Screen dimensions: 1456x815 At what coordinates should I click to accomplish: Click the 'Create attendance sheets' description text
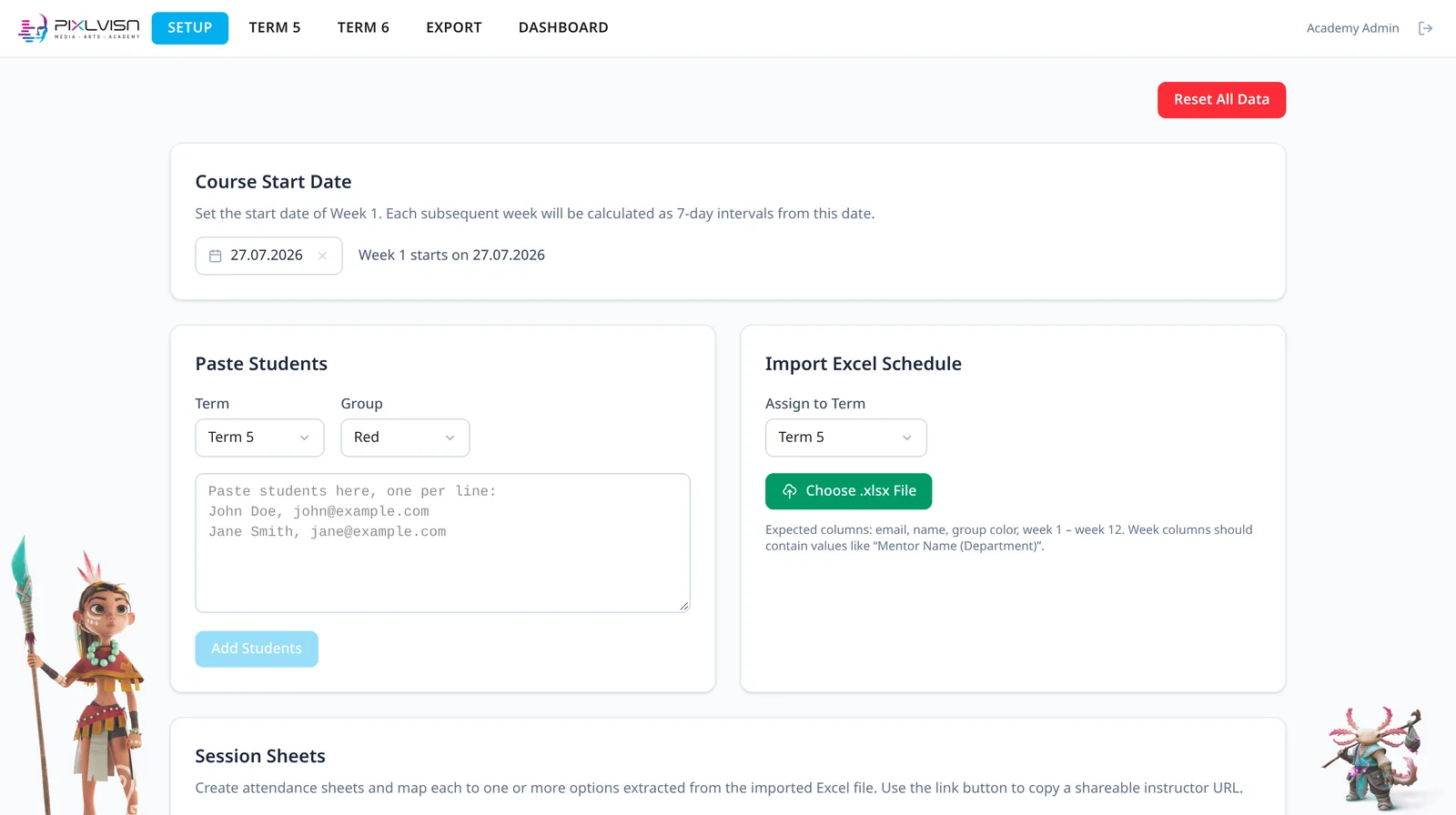(x=719, y=788)
